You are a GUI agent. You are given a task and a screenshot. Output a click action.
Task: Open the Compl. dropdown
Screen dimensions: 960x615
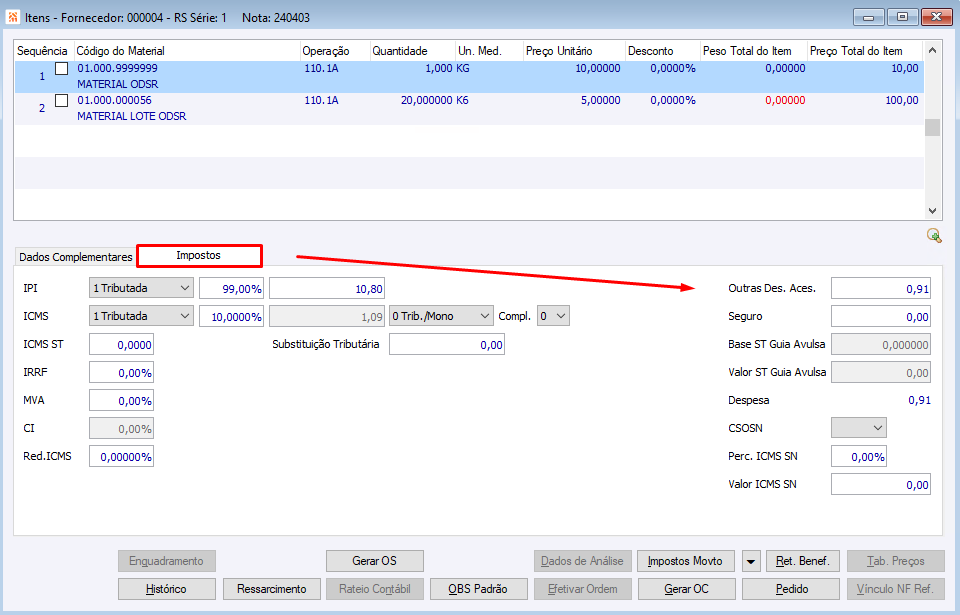553,316
